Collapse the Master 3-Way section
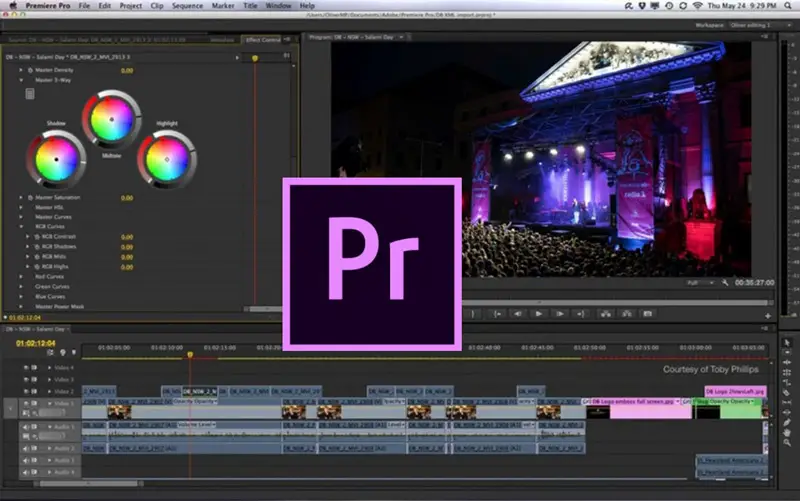Viewport: 800px width, 501px height. point(20,80)
